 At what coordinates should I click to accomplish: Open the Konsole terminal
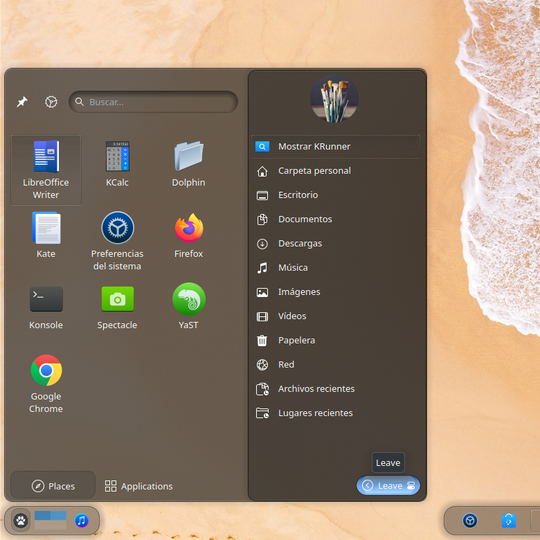(46, 306)
